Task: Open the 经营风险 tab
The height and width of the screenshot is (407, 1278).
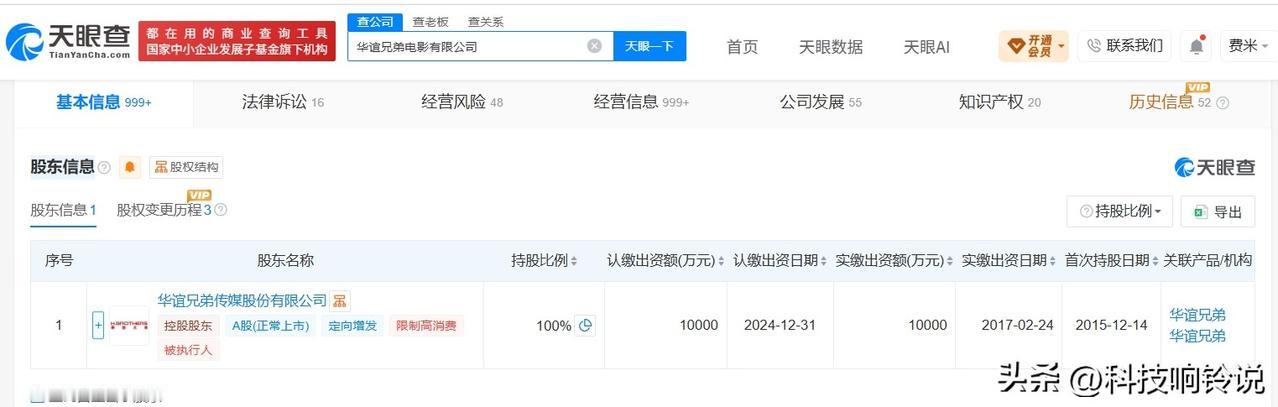Action: [462, 102]
